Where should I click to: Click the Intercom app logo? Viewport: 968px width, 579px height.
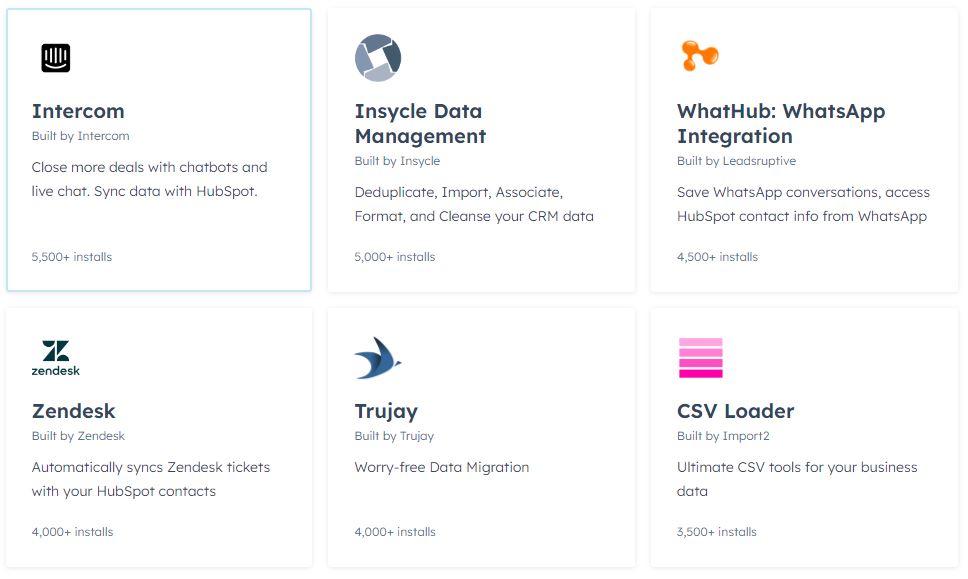[x=54, y=57]
